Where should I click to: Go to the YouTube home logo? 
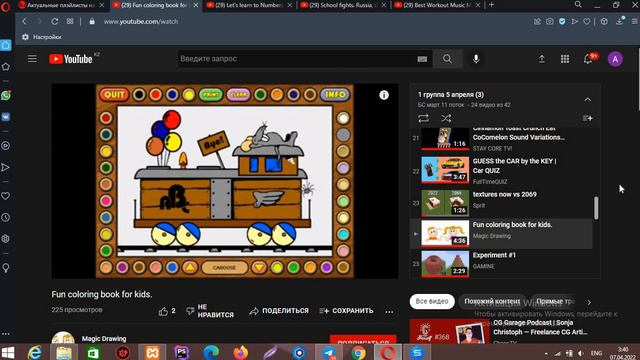pos(71,59)
